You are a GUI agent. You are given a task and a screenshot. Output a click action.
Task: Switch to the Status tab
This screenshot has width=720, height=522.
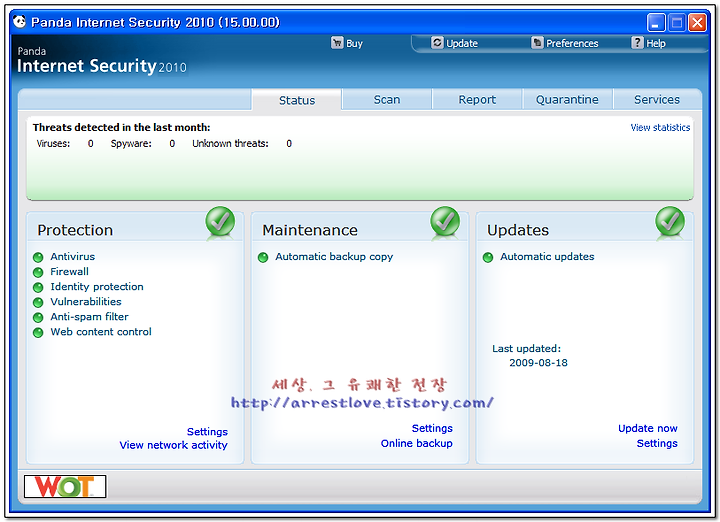pos(297,100)
